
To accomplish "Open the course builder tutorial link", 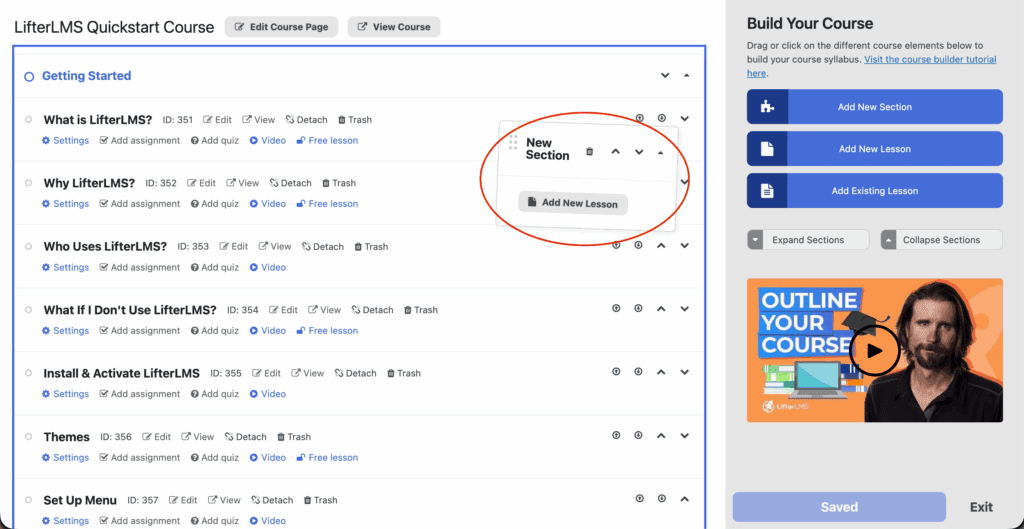I will pyautogui.click(x=930, y=59).
